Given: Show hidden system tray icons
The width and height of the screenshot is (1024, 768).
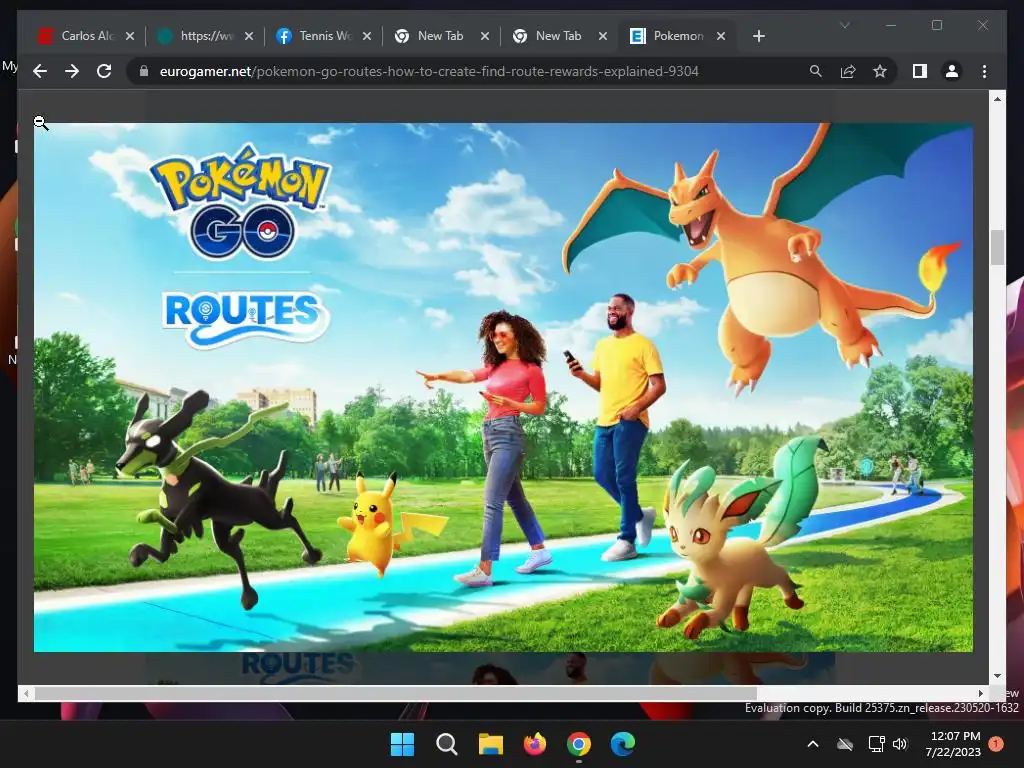Looking at the screenshot, I should 813,744.
